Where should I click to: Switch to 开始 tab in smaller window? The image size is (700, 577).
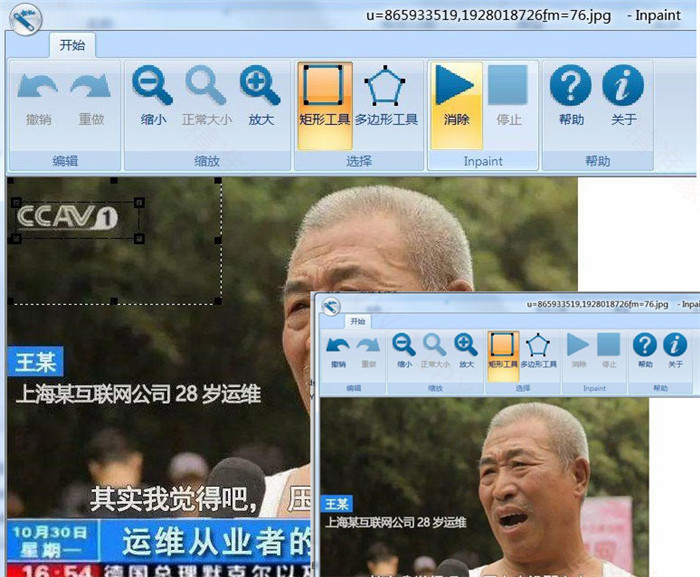click(x=358, y=321)
